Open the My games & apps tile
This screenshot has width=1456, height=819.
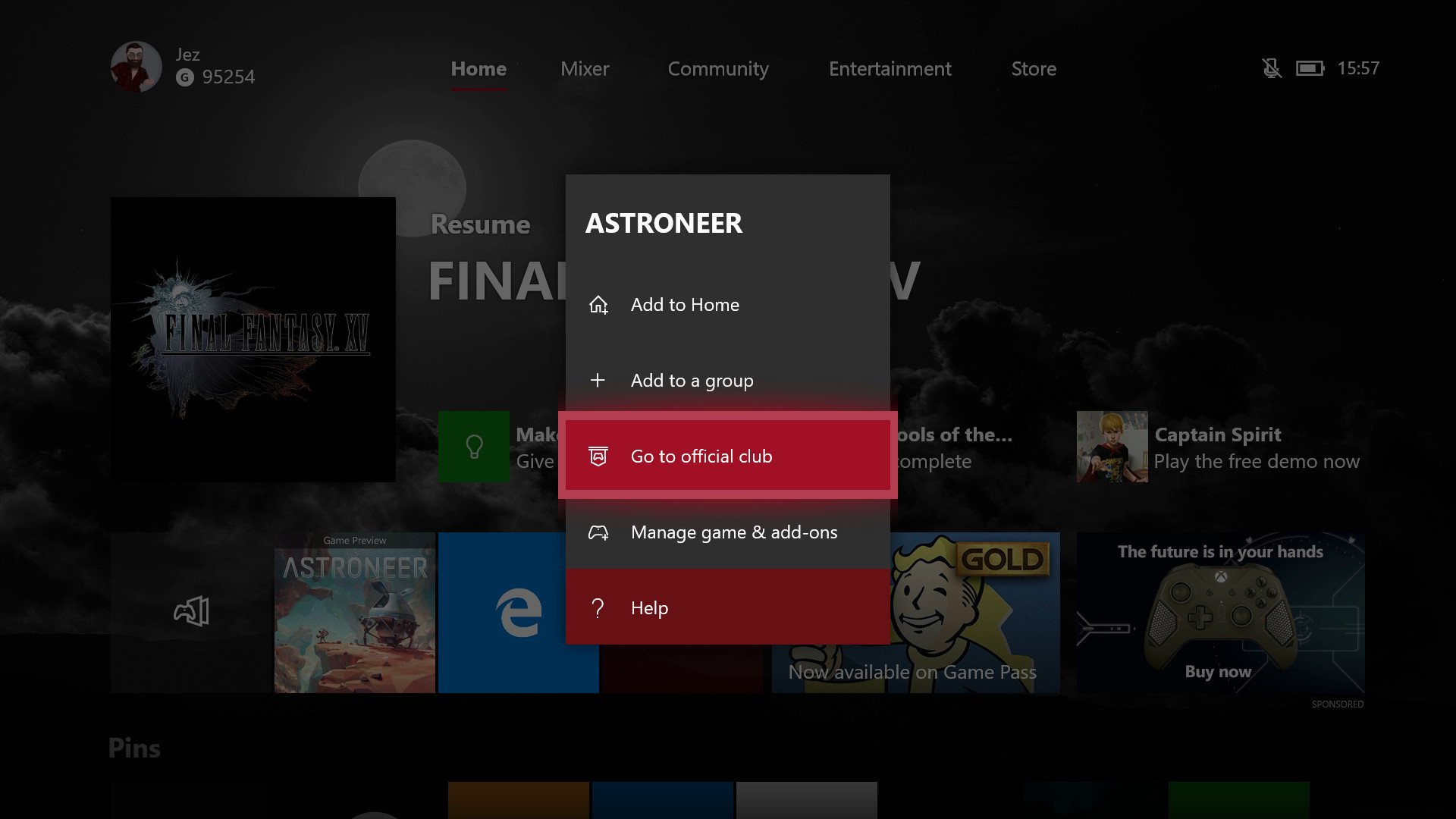point(191,613)
